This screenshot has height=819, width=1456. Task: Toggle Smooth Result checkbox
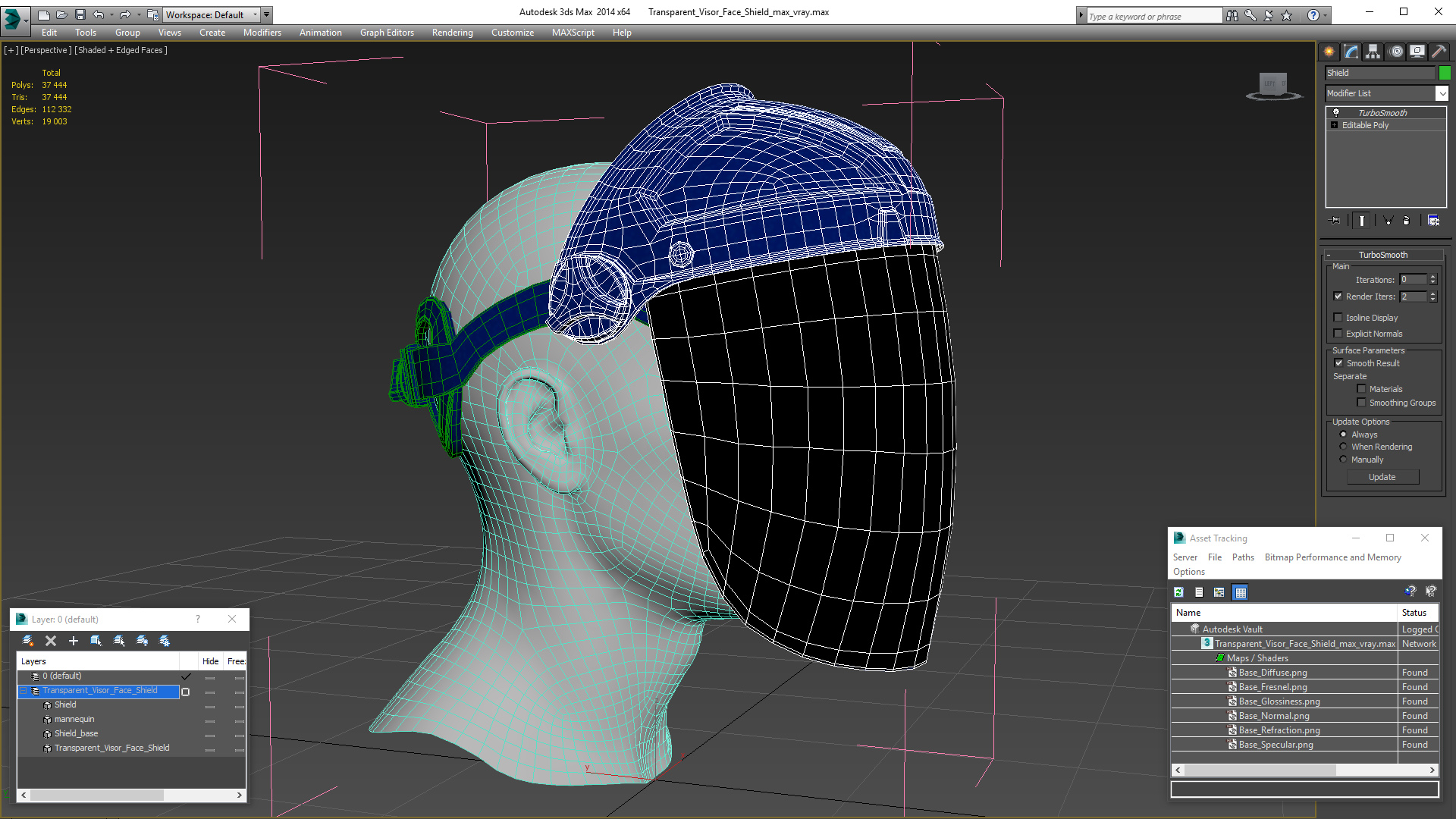[x=1338, y=363]
